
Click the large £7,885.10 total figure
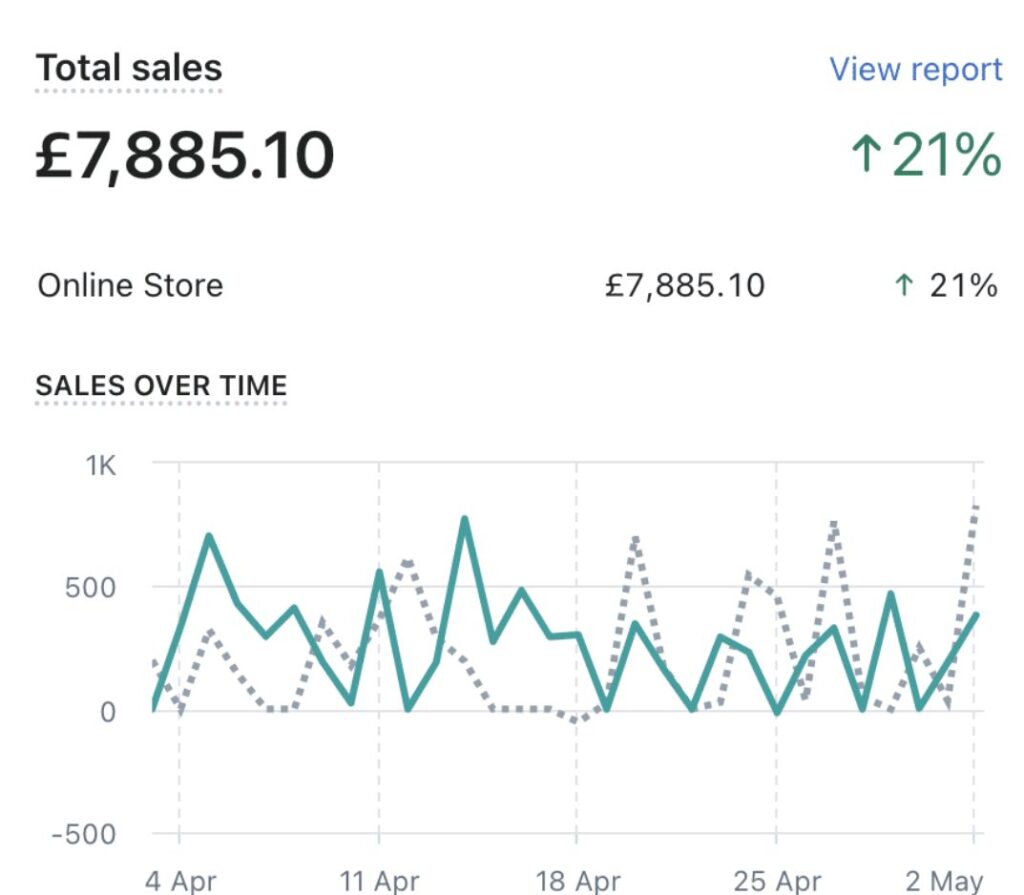click(185, 156)
